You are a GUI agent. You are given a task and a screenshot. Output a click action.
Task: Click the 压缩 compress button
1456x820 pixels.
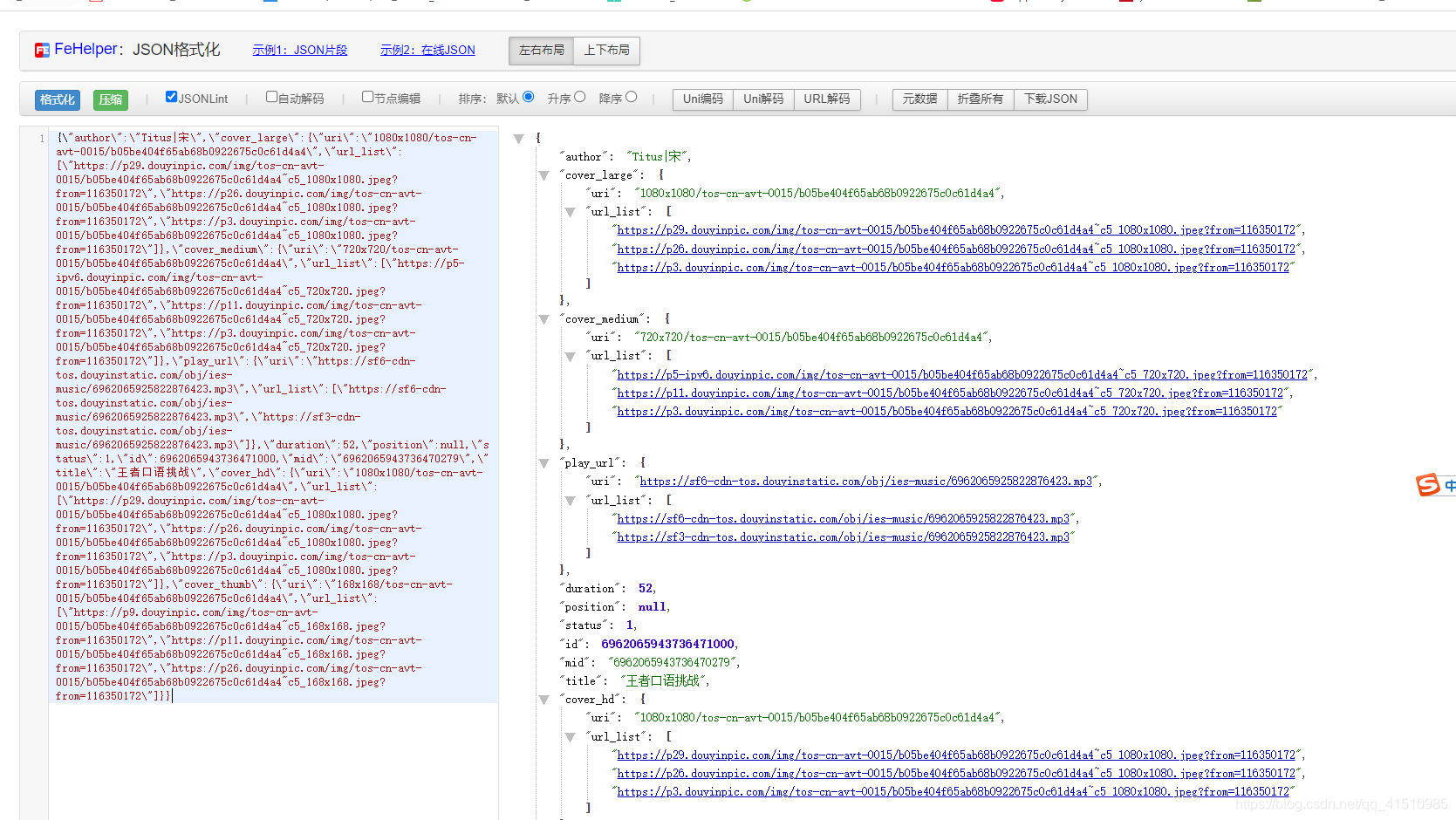pyautogui.click(x=111, y=99)
